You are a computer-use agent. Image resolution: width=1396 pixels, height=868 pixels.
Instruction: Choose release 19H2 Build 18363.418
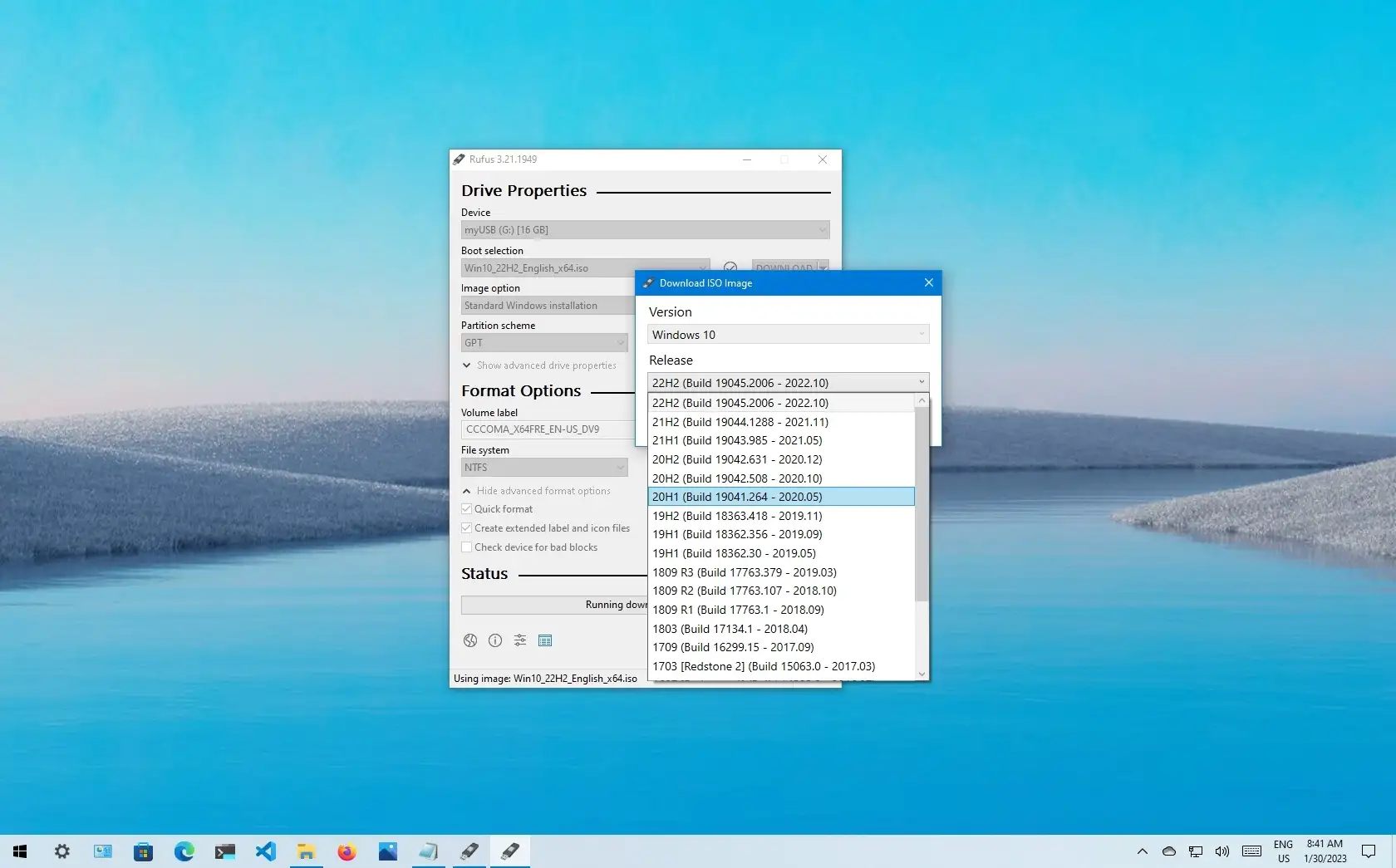[781, 516]
